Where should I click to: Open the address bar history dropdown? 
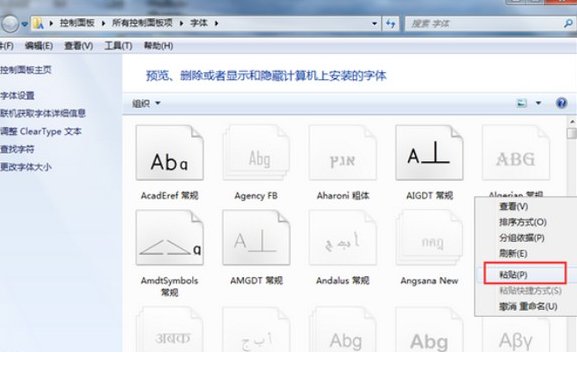[x=374, y=24]
